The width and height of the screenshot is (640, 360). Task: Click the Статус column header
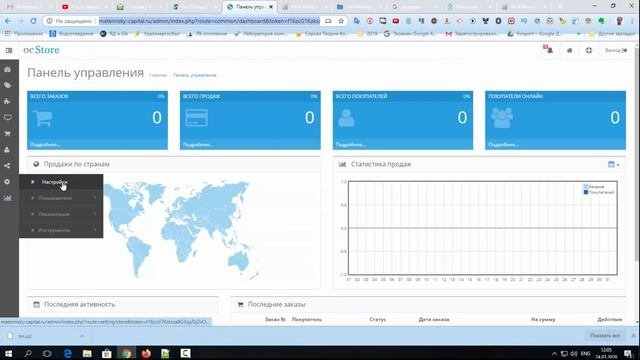pos(378,320)
